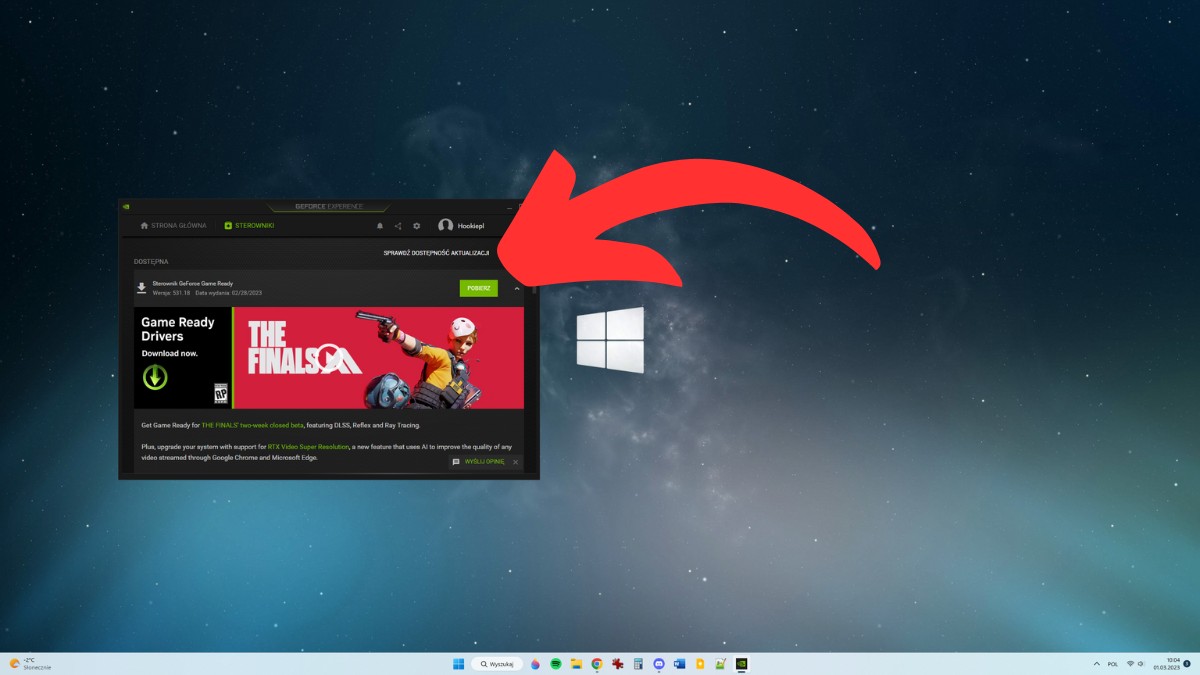Click the green Pobierz button
Screen dimensions: 1200x675
point(478,288)
